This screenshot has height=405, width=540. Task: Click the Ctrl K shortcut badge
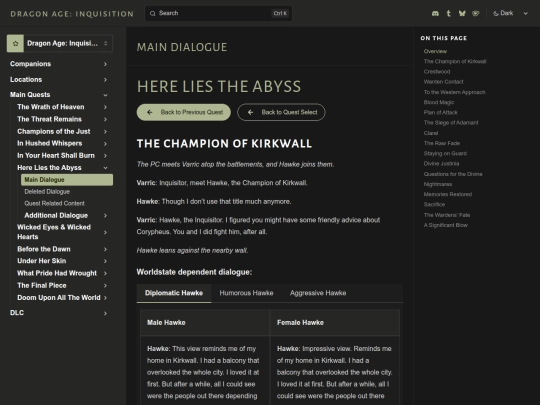tap(280, 13)
